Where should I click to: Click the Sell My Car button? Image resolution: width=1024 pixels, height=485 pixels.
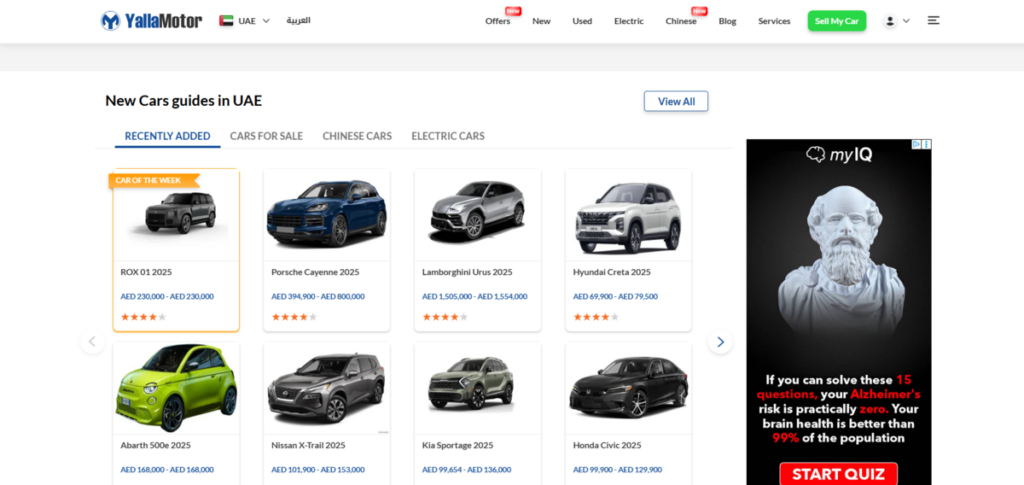click(837, 21)
